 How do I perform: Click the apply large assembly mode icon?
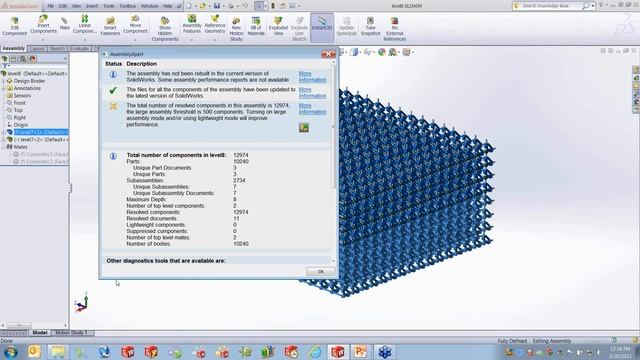coord(304,127)
